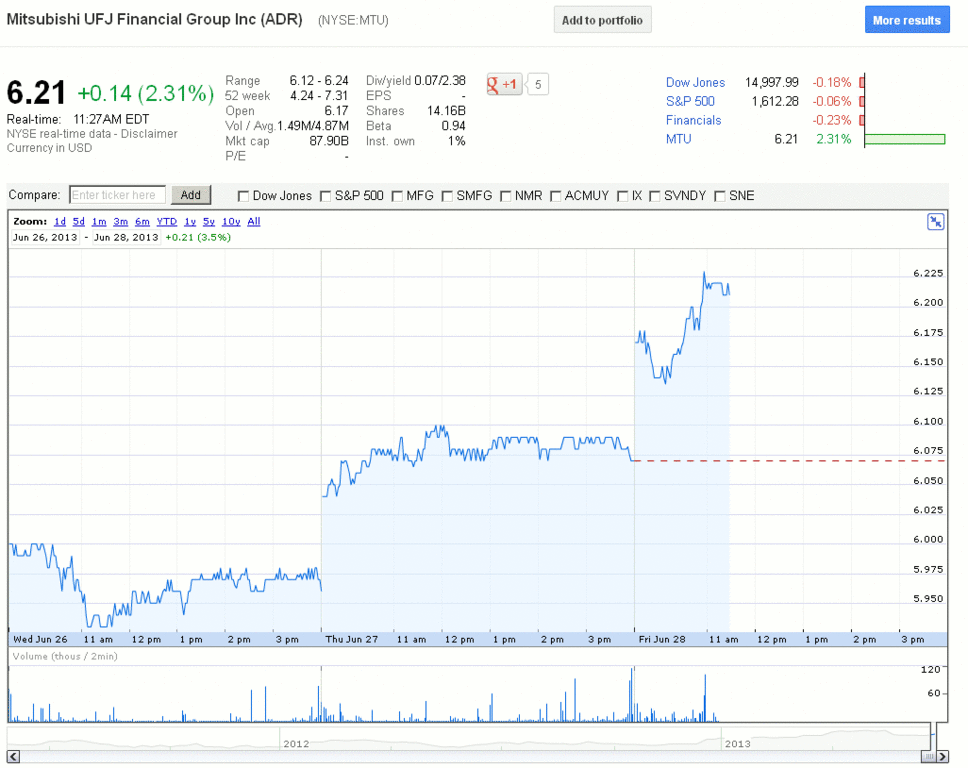Image resolution: width=968 pixels, height=768 pixels.
Task: Check the S&P 500 compare checkbox
Action: point(325,196)
